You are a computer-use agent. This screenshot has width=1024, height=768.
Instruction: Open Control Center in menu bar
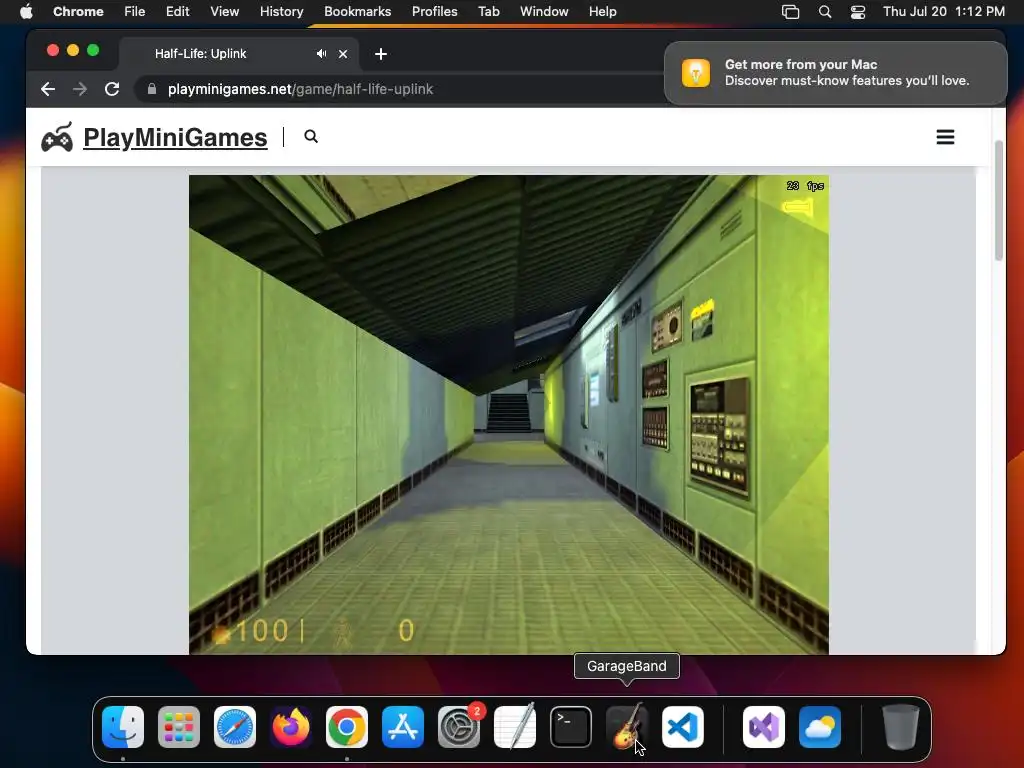pyautogui.click(x=858, y=12)
